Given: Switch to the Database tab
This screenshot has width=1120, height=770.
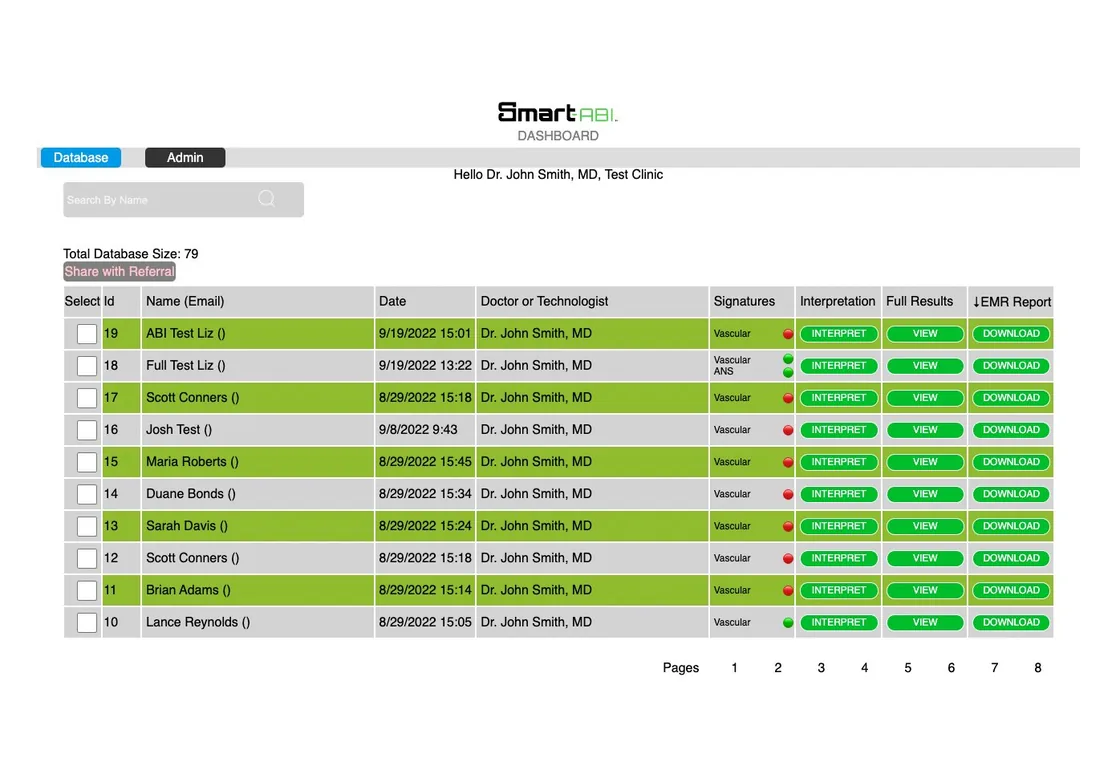Looking at the screenshot, I should tap(81, 157).
